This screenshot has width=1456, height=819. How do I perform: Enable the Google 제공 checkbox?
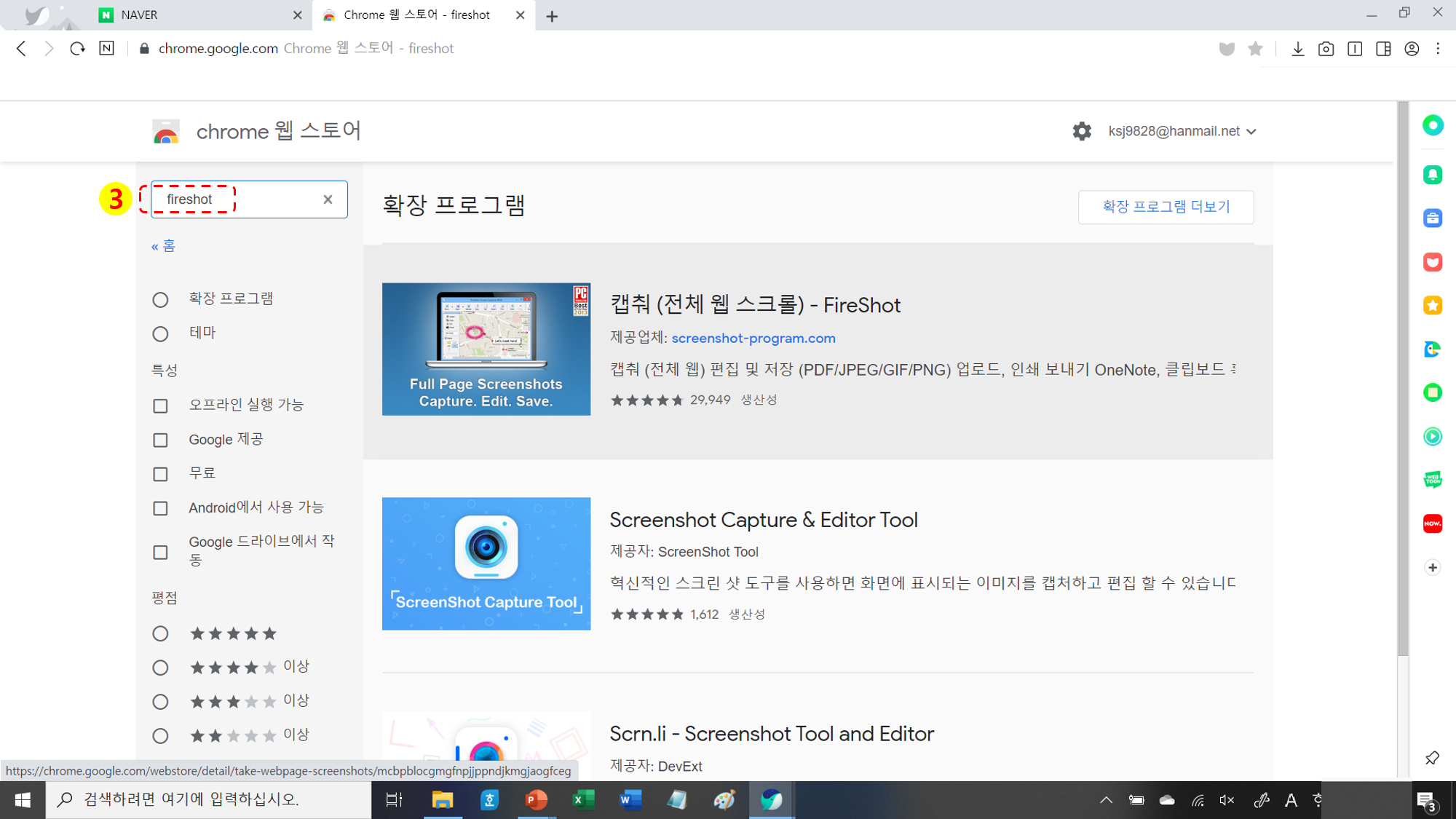[161, 440]
